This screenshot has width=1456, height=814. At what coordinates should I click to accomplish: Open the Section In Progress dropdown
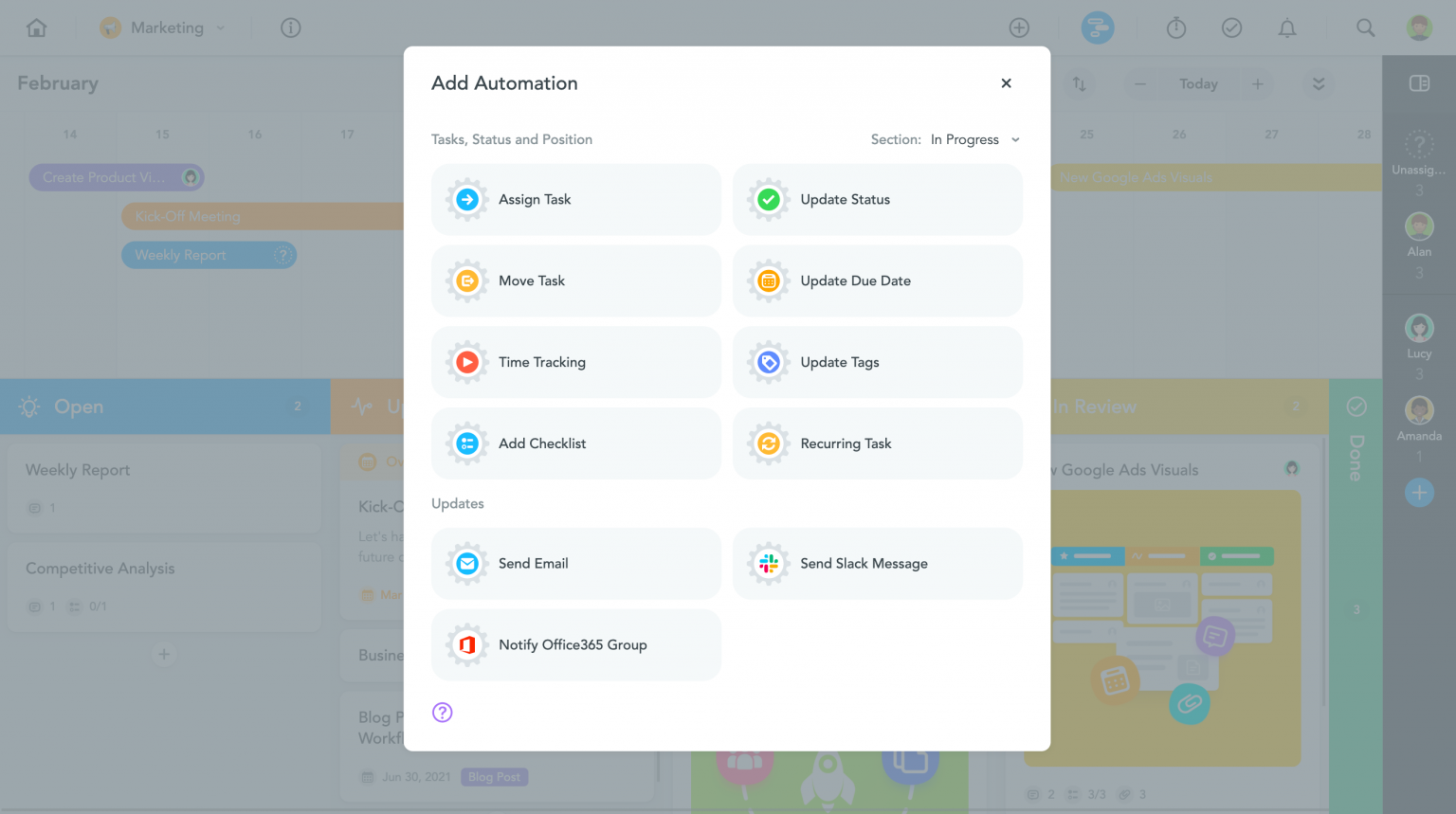click(974, 139)
